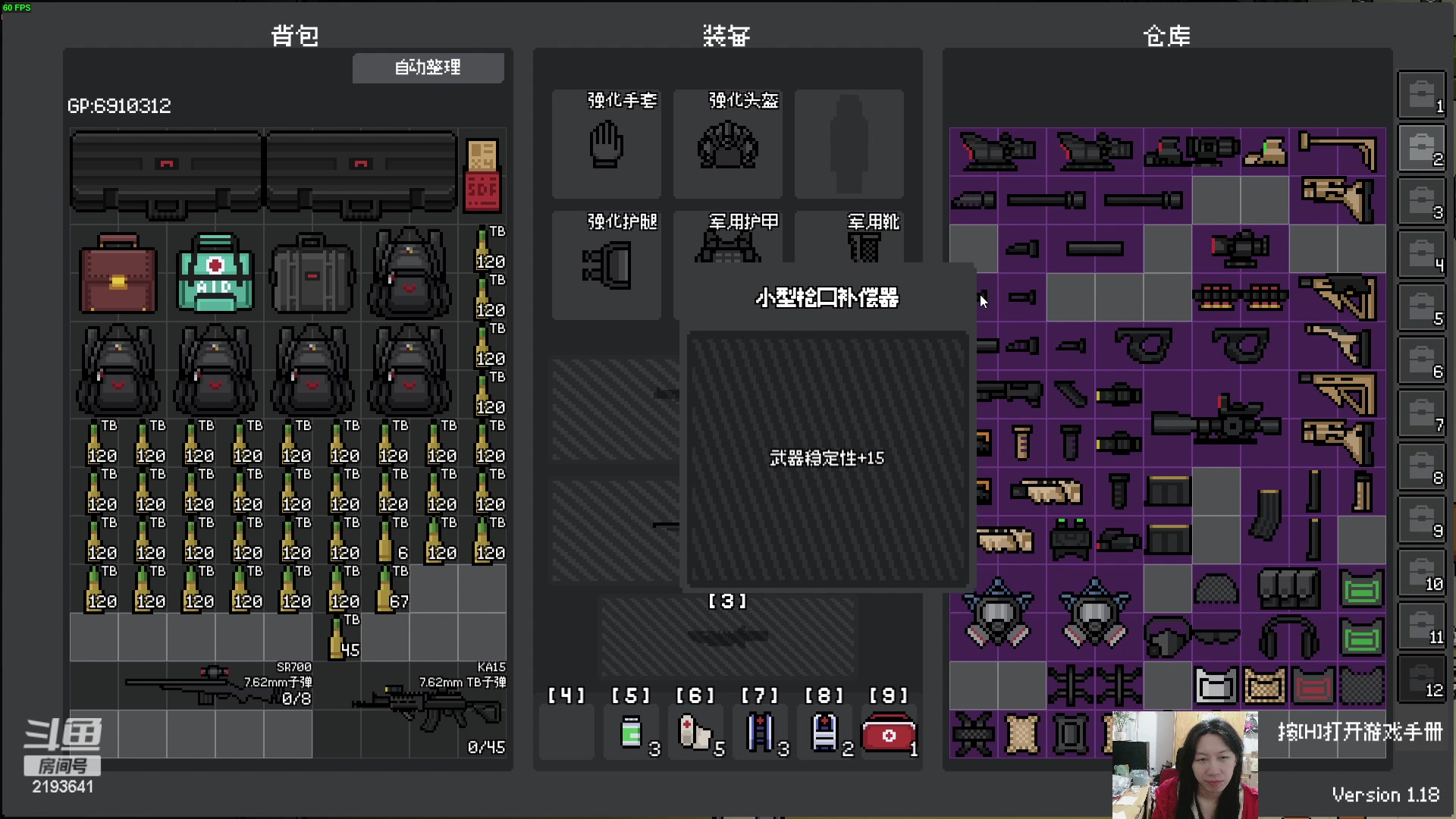1456x819 pixels.
Task: Select the pills bottle in hotbar slot 5
Action: tap(630, 732)
